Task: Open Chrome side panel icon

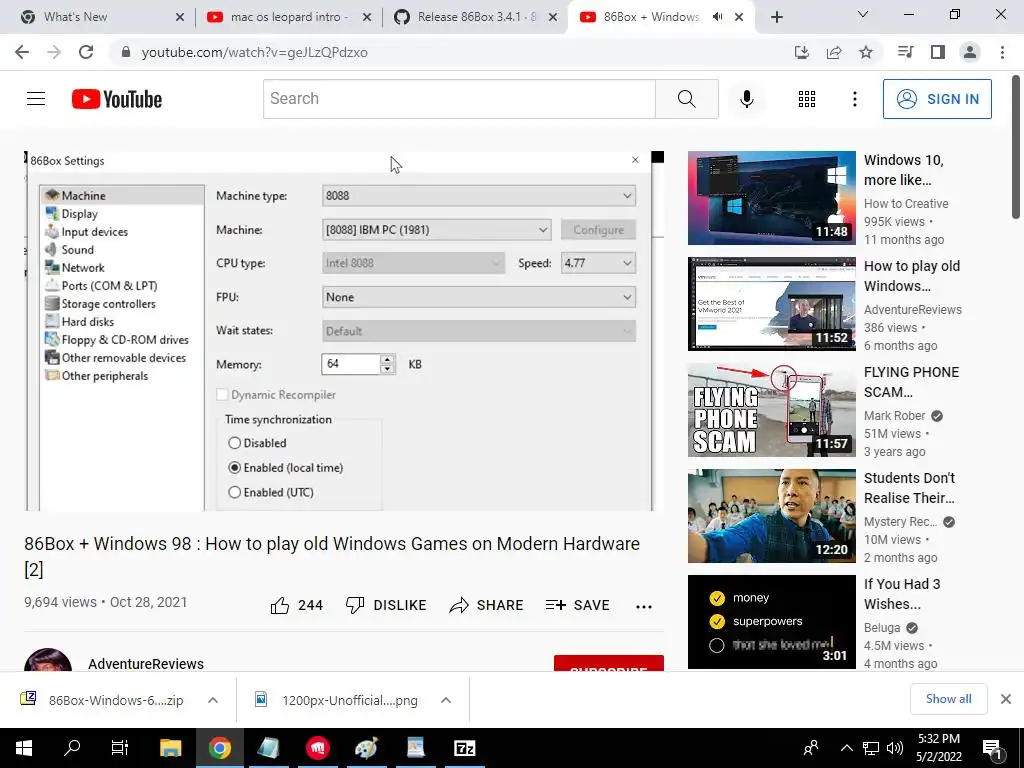Action: [x=938, y=52]
